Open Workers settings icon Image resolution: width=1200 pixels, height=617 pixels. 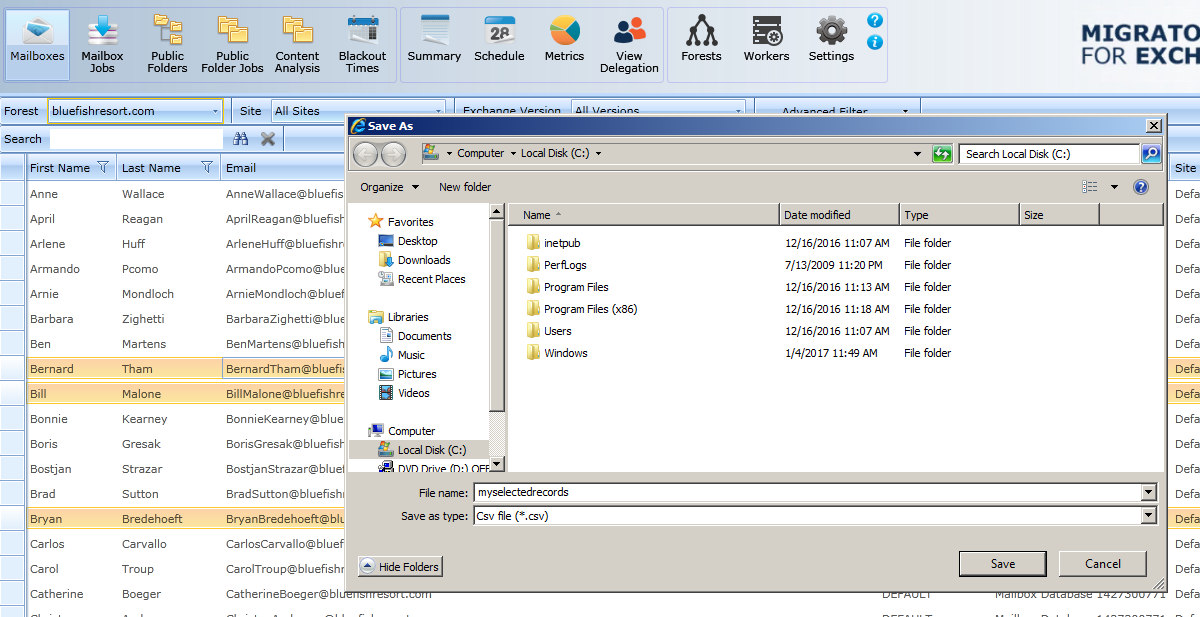click(766, 40)
